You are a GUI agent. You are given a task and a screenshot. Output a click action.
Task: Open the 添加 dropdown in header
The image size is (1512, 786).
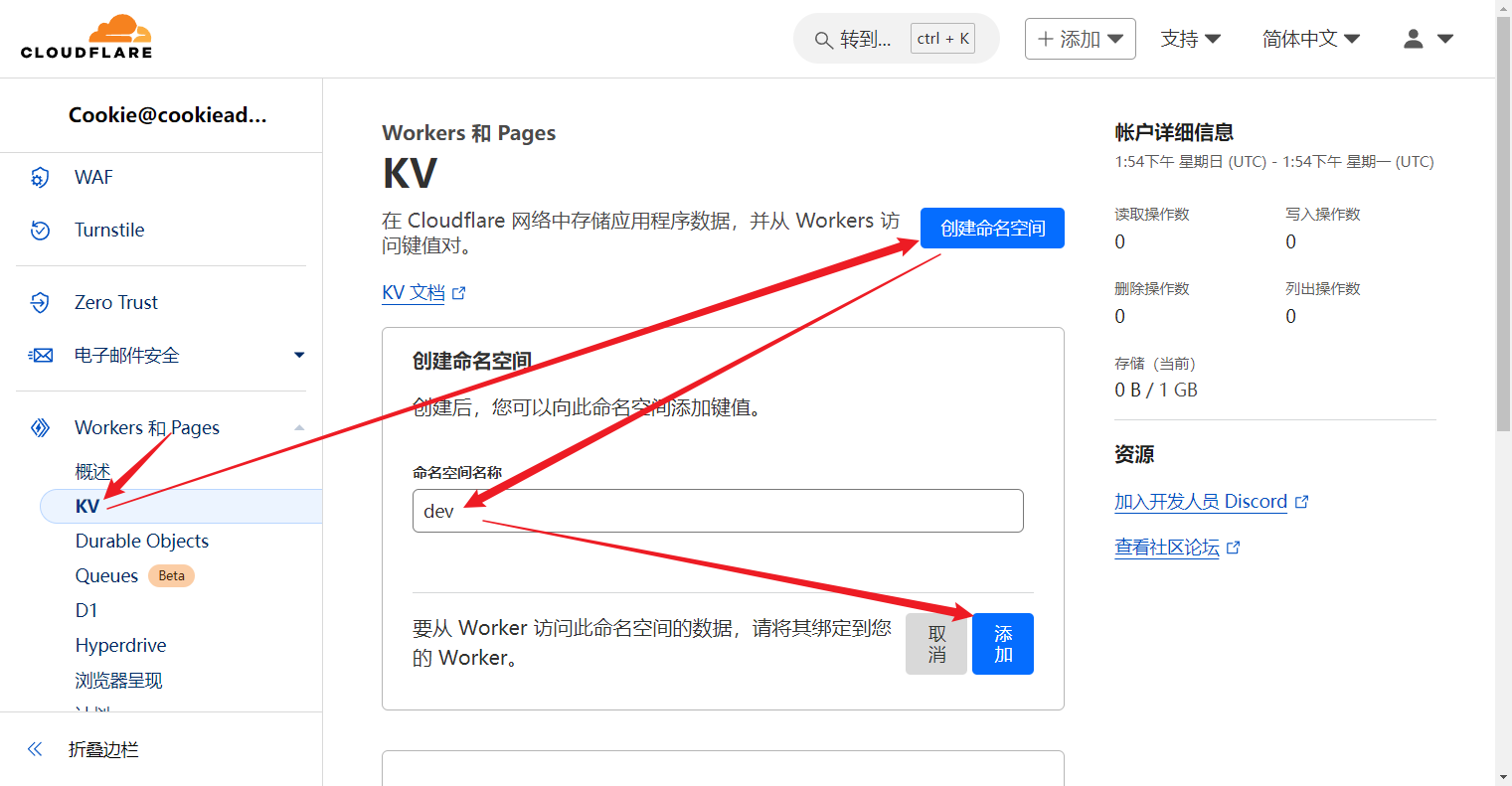point(1080,39)
